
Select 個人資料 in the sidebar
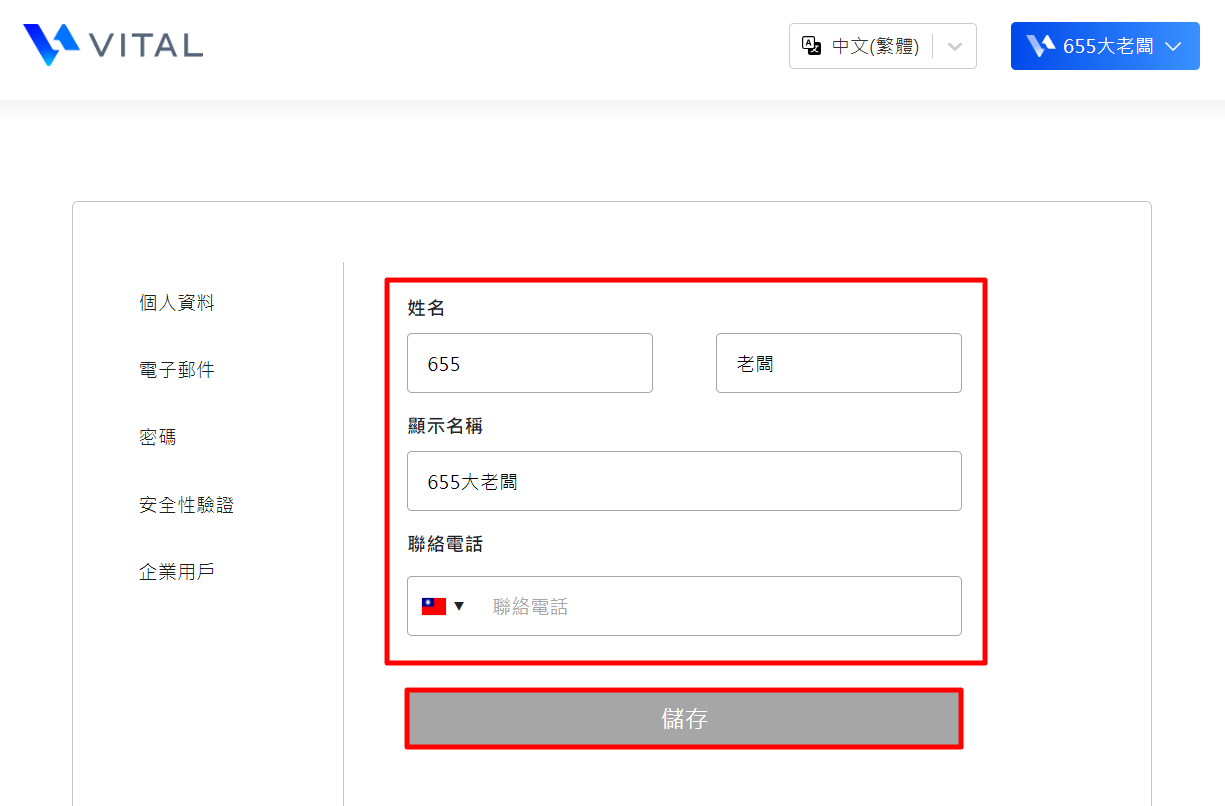coord(177,303)
